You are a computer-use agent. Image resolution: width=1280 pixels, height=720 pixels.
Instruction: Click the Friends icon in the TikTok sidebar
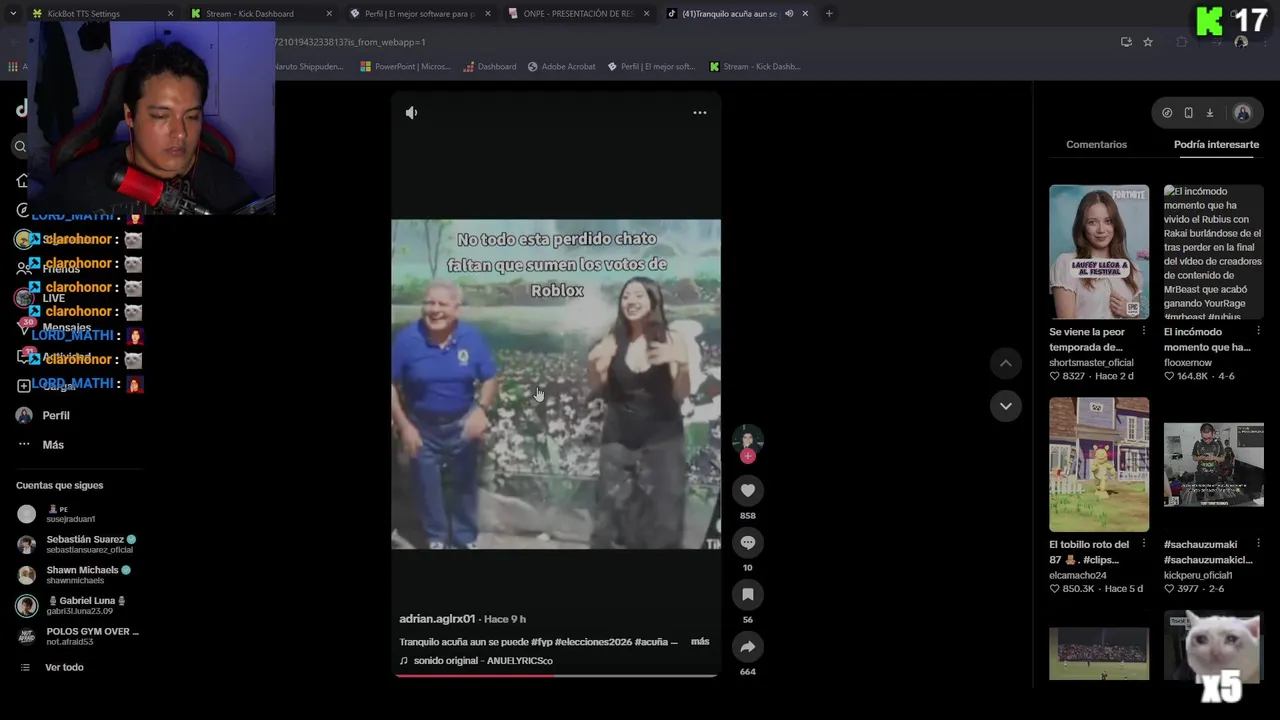click(x=24, y=268)
